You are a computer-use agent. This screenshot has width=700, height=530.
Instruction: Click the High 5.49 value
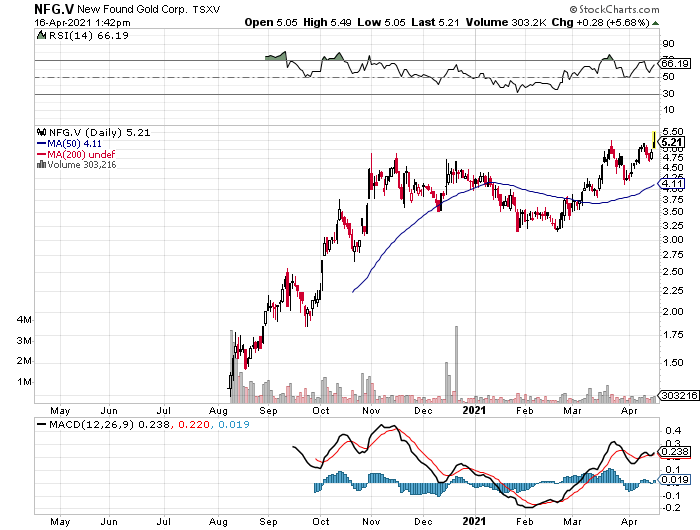pyautogui.click(x=327, y=22)
